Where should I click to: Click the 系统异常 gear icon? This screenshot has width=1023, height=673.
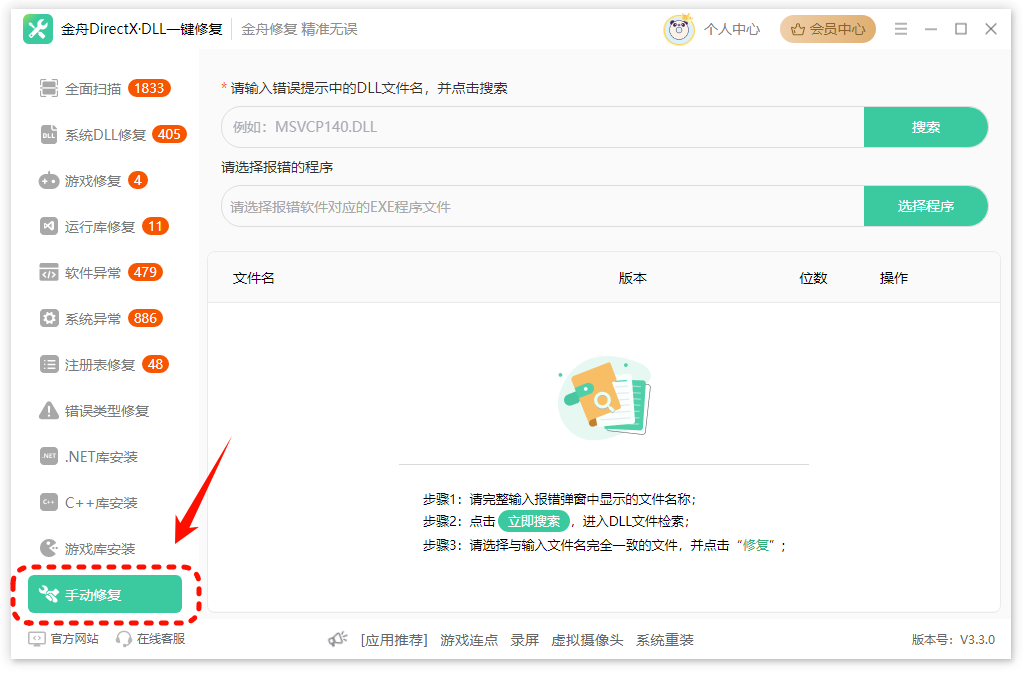pos(49,318)
